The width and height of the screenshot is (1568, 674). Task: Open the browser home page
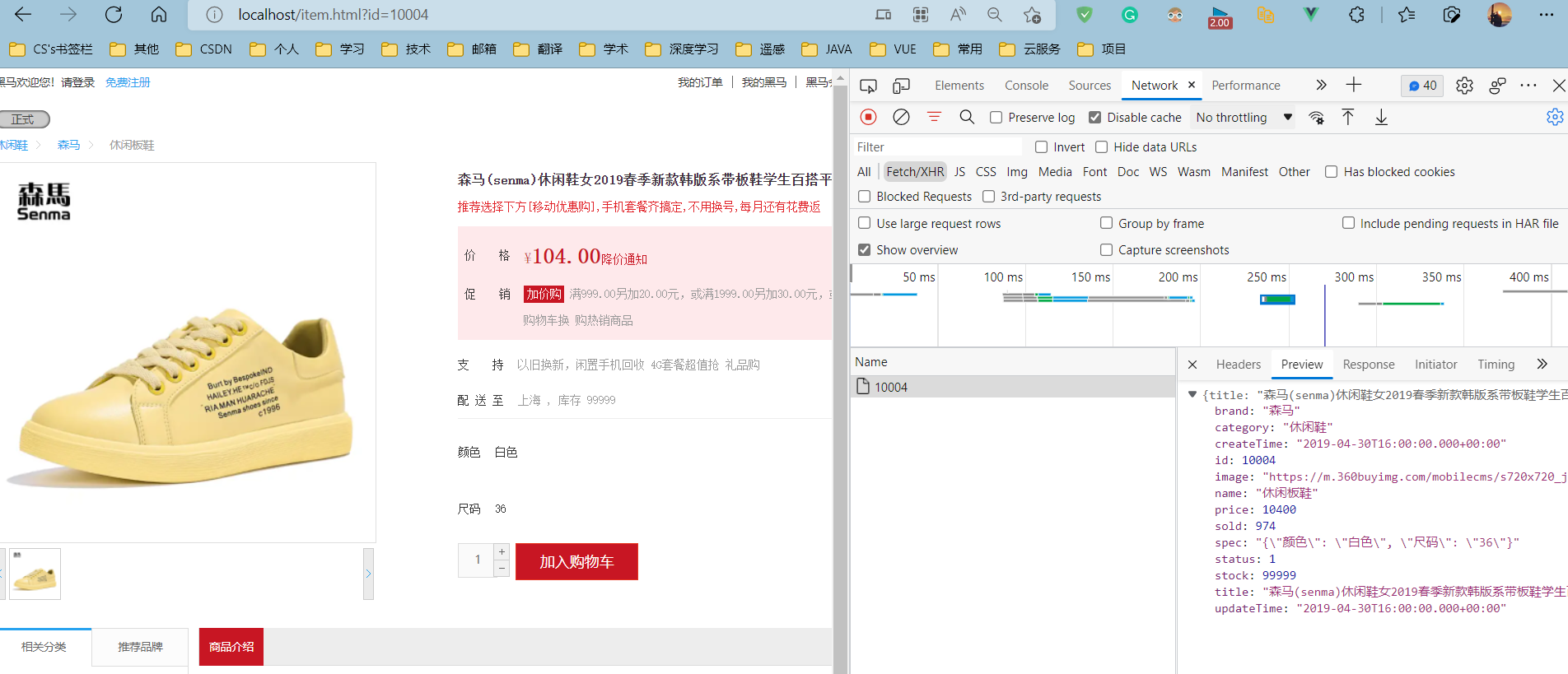tap(159, 15)
